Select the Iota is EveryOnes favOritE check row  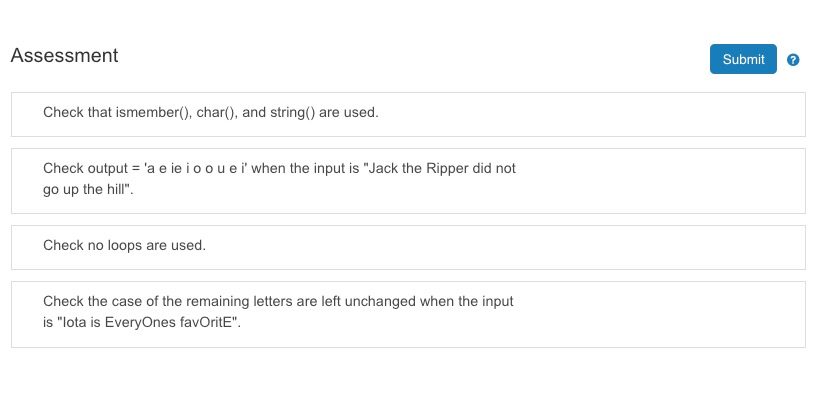[x=409, y=314]
